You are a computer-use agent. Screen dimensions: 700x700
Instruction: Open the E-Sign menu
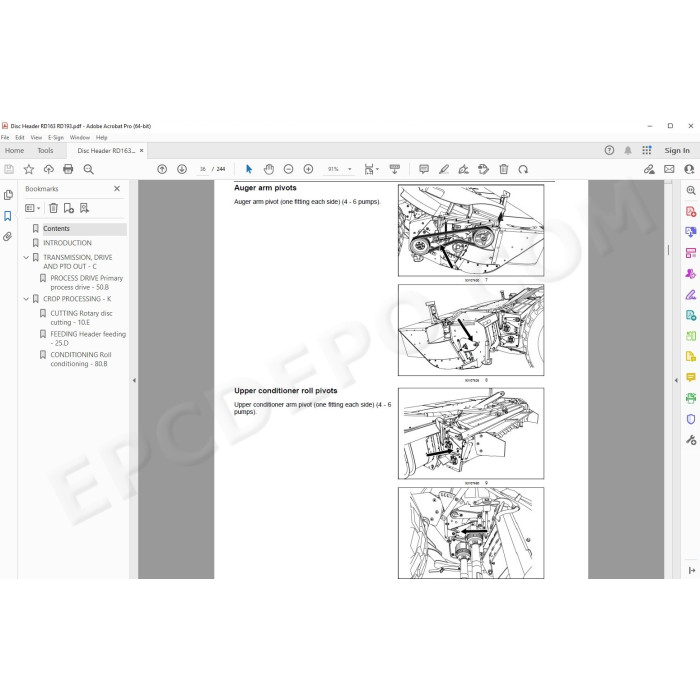pyautogui.click(x=56, y=138)
